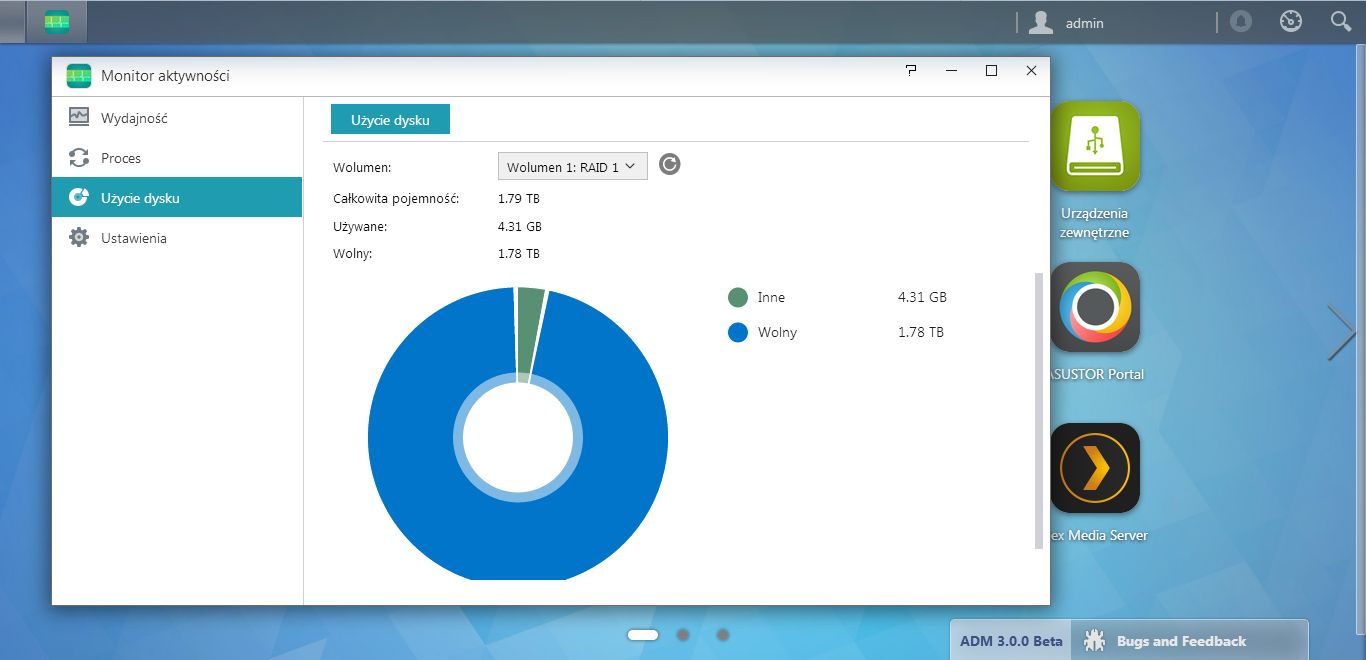Viewport: 1366px width, 660px height.
Task: Click the Inne green legend swatch
Action: [x=738, y=297]
